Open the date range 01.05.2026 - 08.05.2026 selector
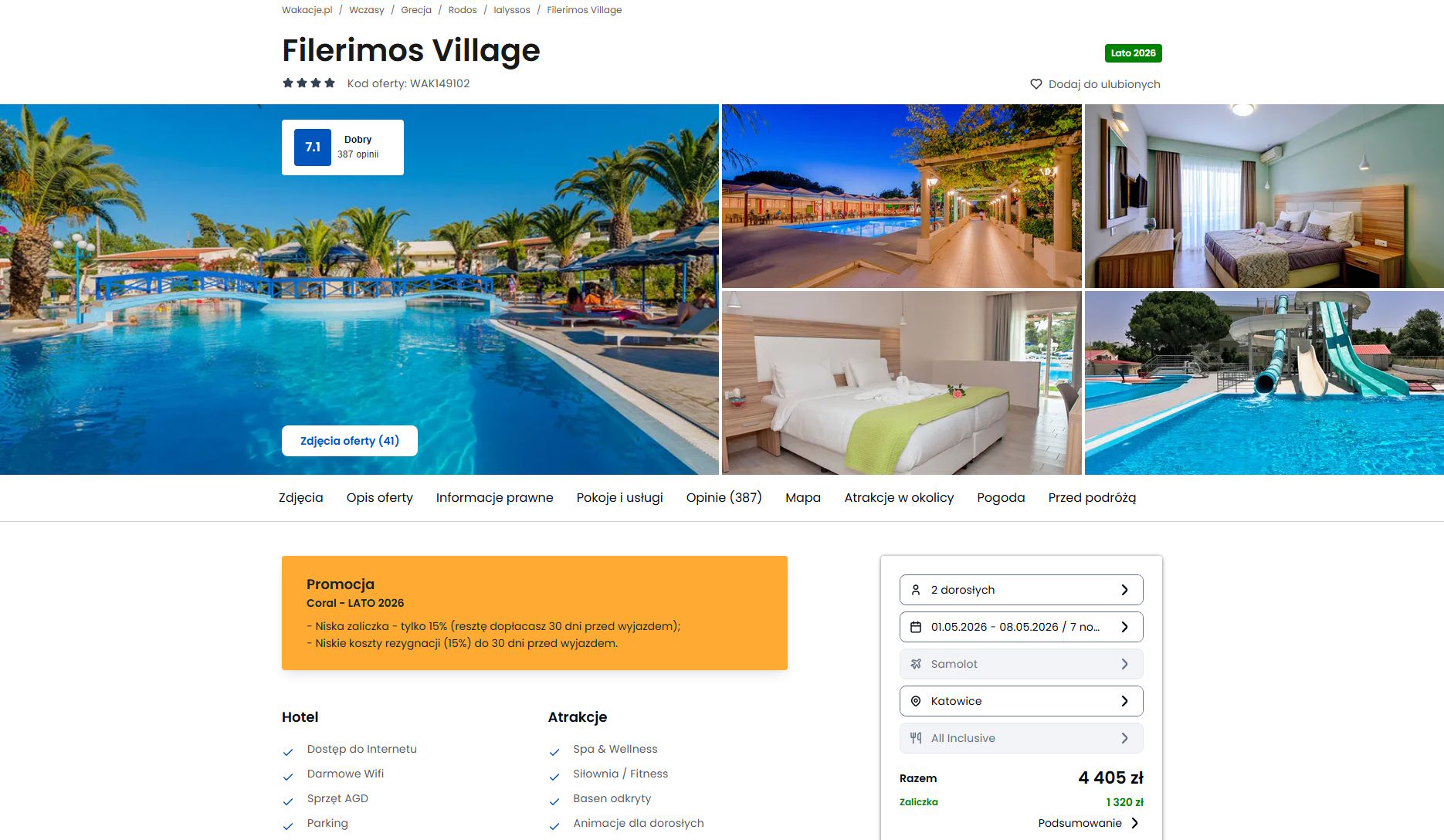Screen dimensions: 1444x840 tap(1021, 627)
